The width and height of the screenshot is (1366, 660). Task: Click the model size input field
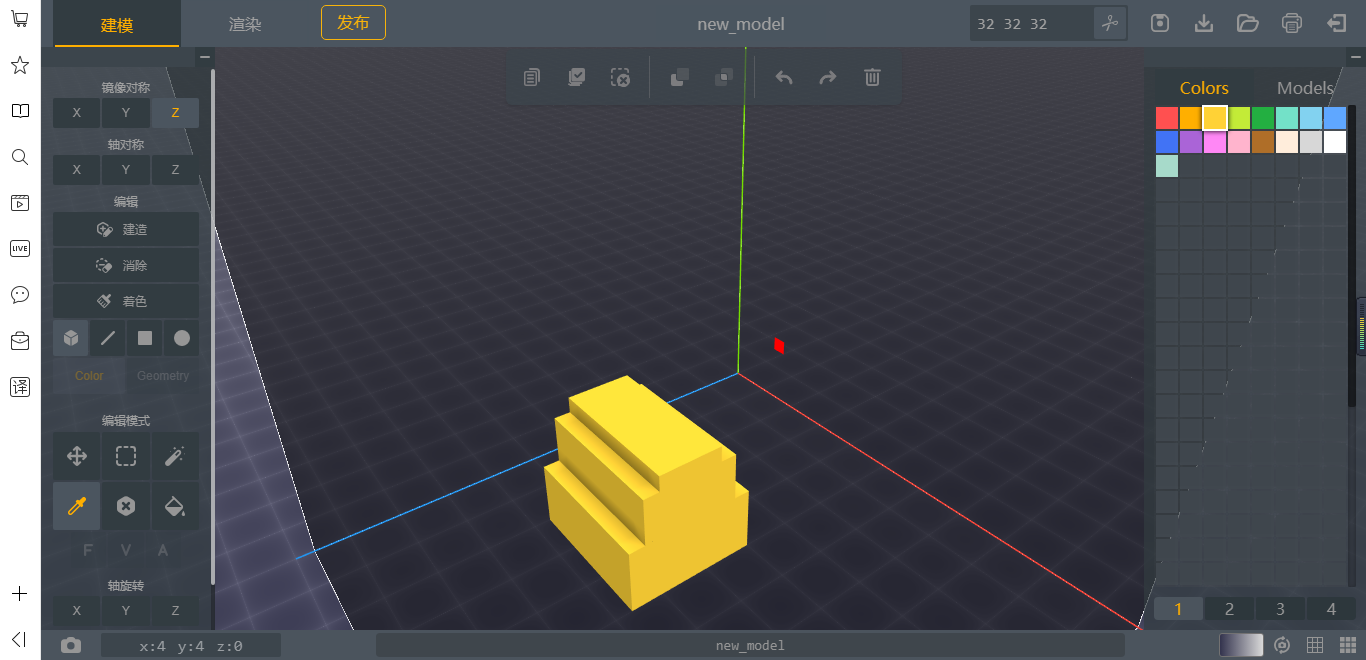point(1031,23)
